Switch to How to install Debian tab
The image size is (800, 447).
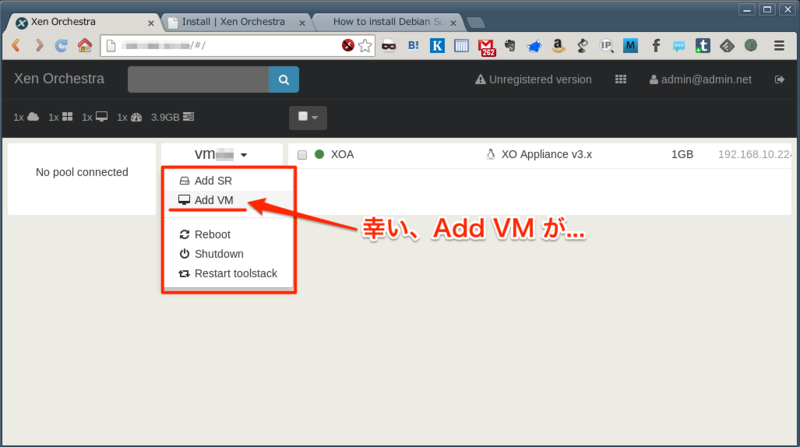(387, 22)
